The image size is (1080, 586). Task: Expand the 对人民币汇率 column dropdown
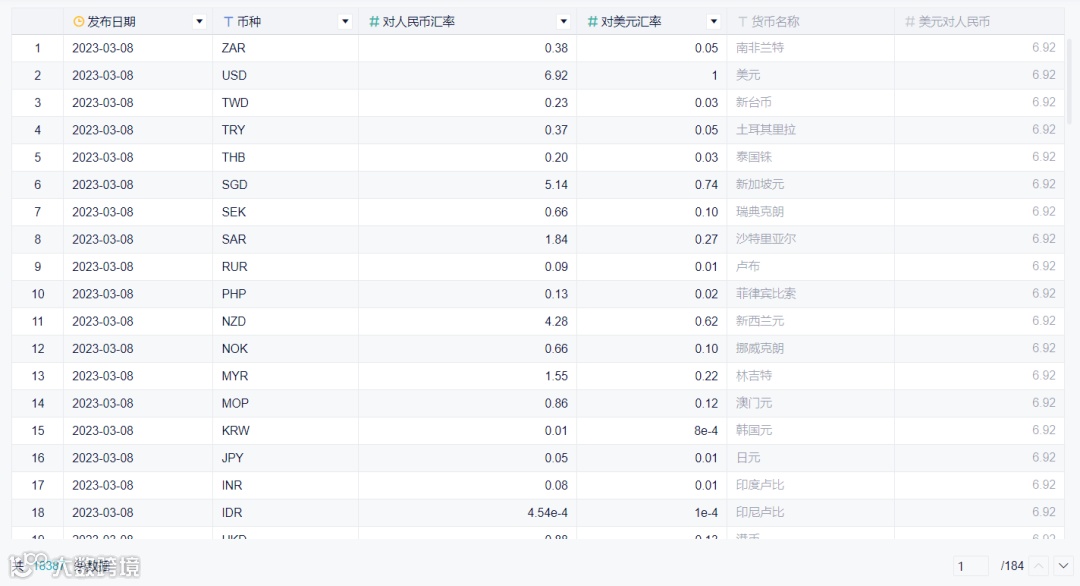563,21
